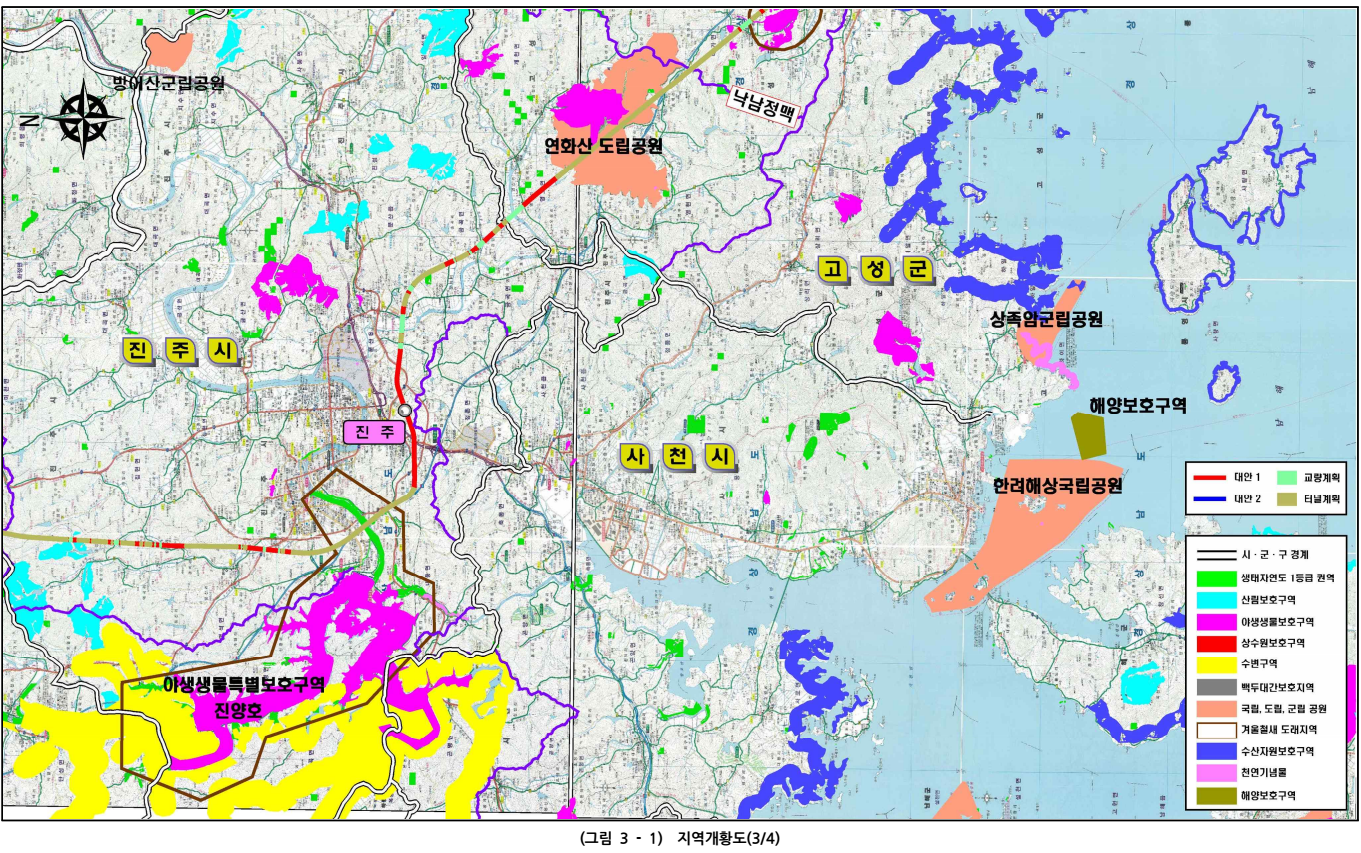
Task: Click the 수변구역 legend text
Action: (1261, 665)
